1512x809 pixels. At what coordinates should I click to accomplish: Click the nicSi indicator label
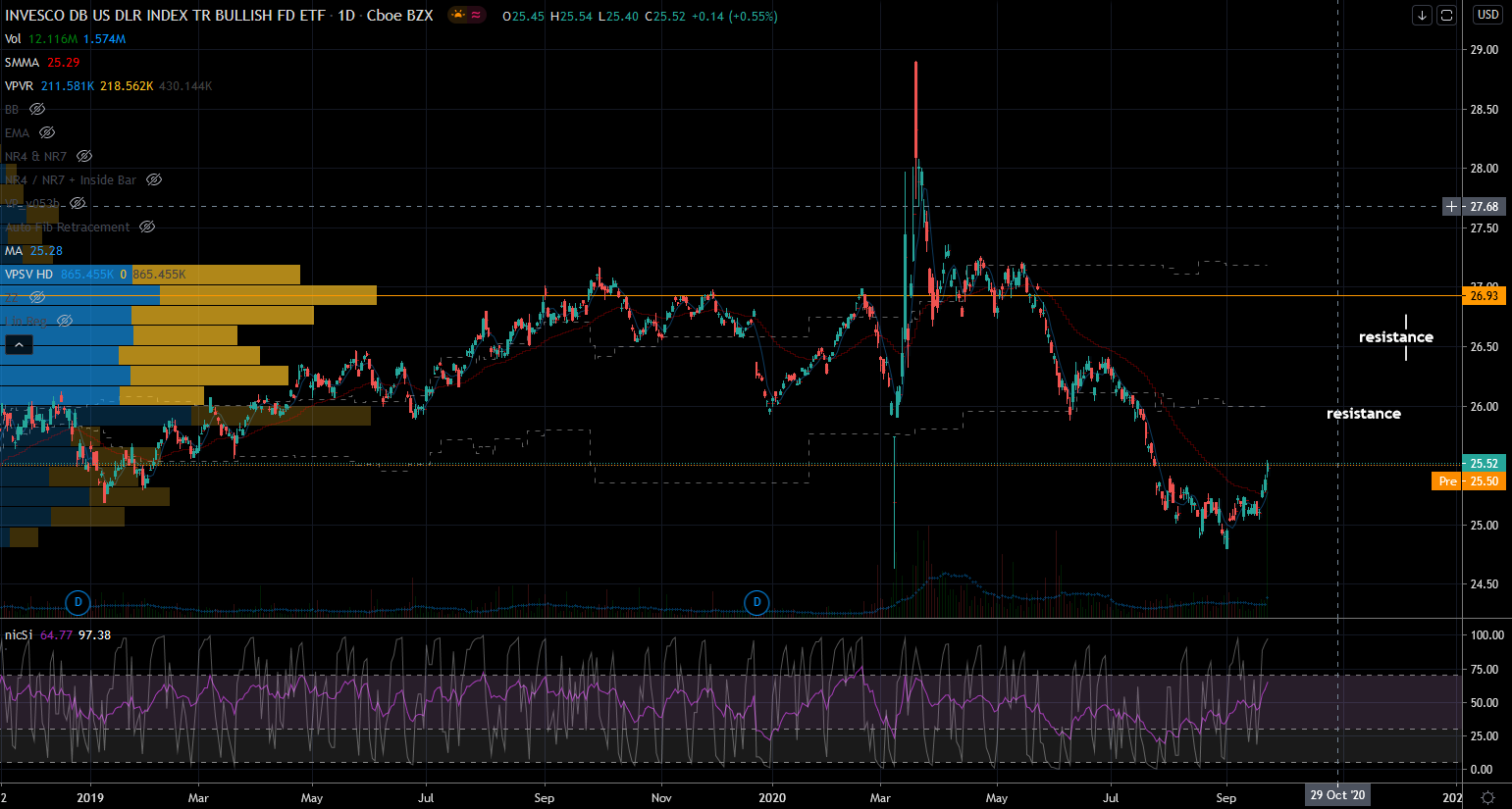point(19,635)
